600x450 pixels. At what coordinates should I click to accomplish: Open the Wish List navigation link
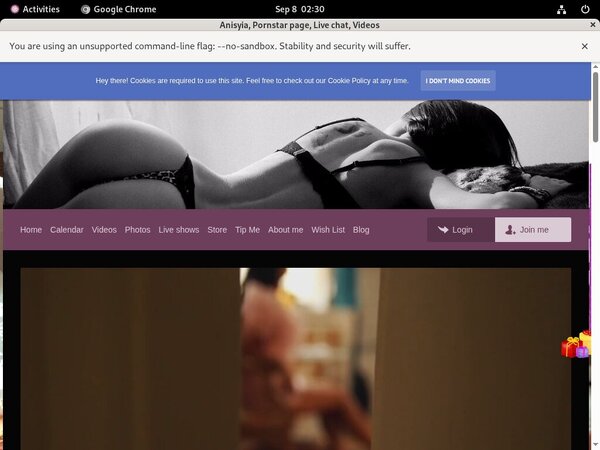(328, 230)
